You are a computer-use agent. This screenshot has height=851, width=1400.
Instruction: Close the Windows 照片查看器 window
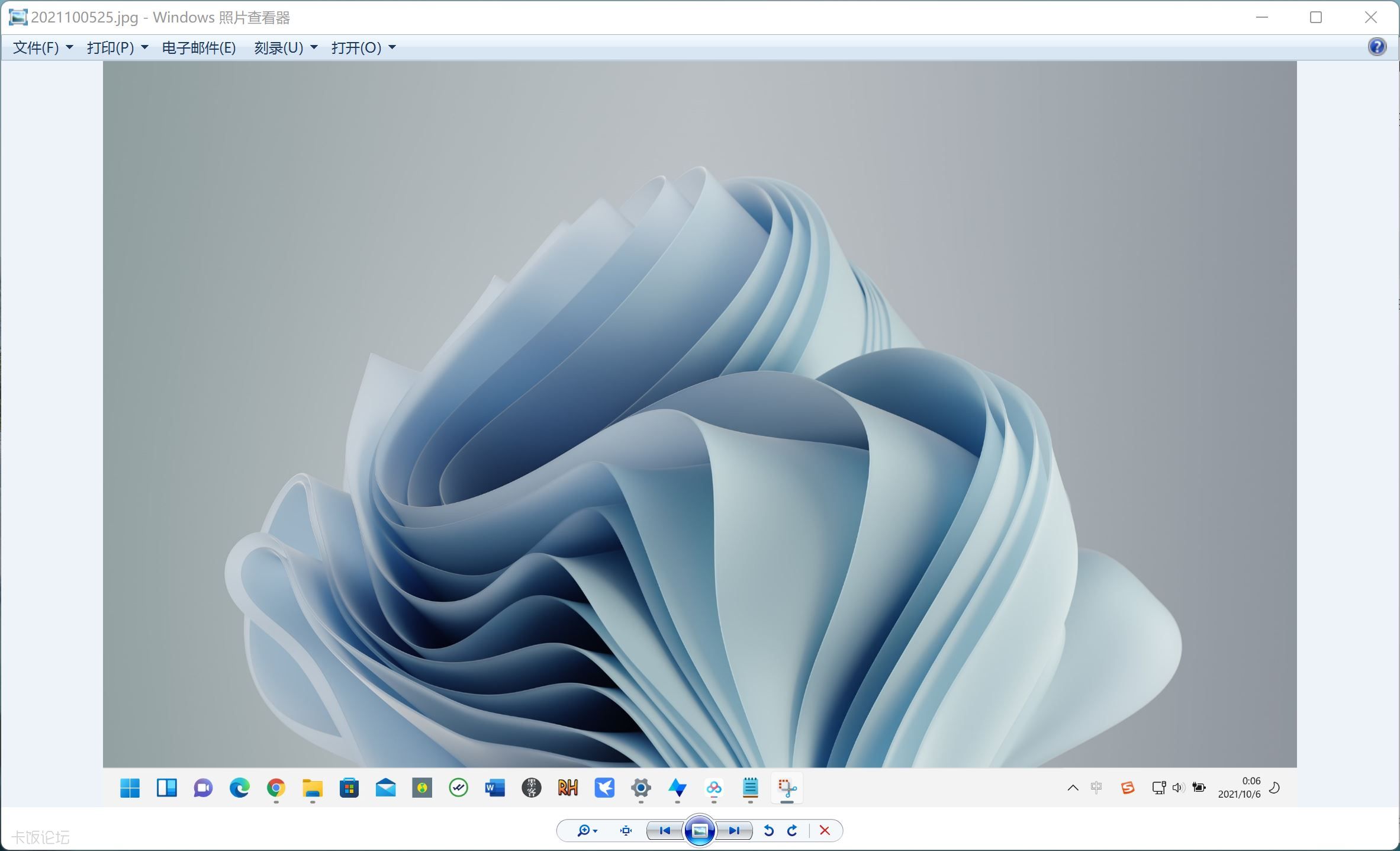(x=1370, y=17)
